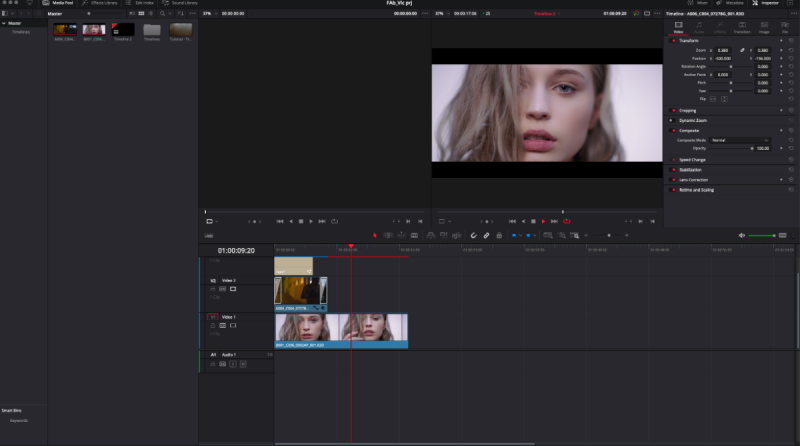Open the Composite Mode dropdown
800x446 pixels.
740,140
